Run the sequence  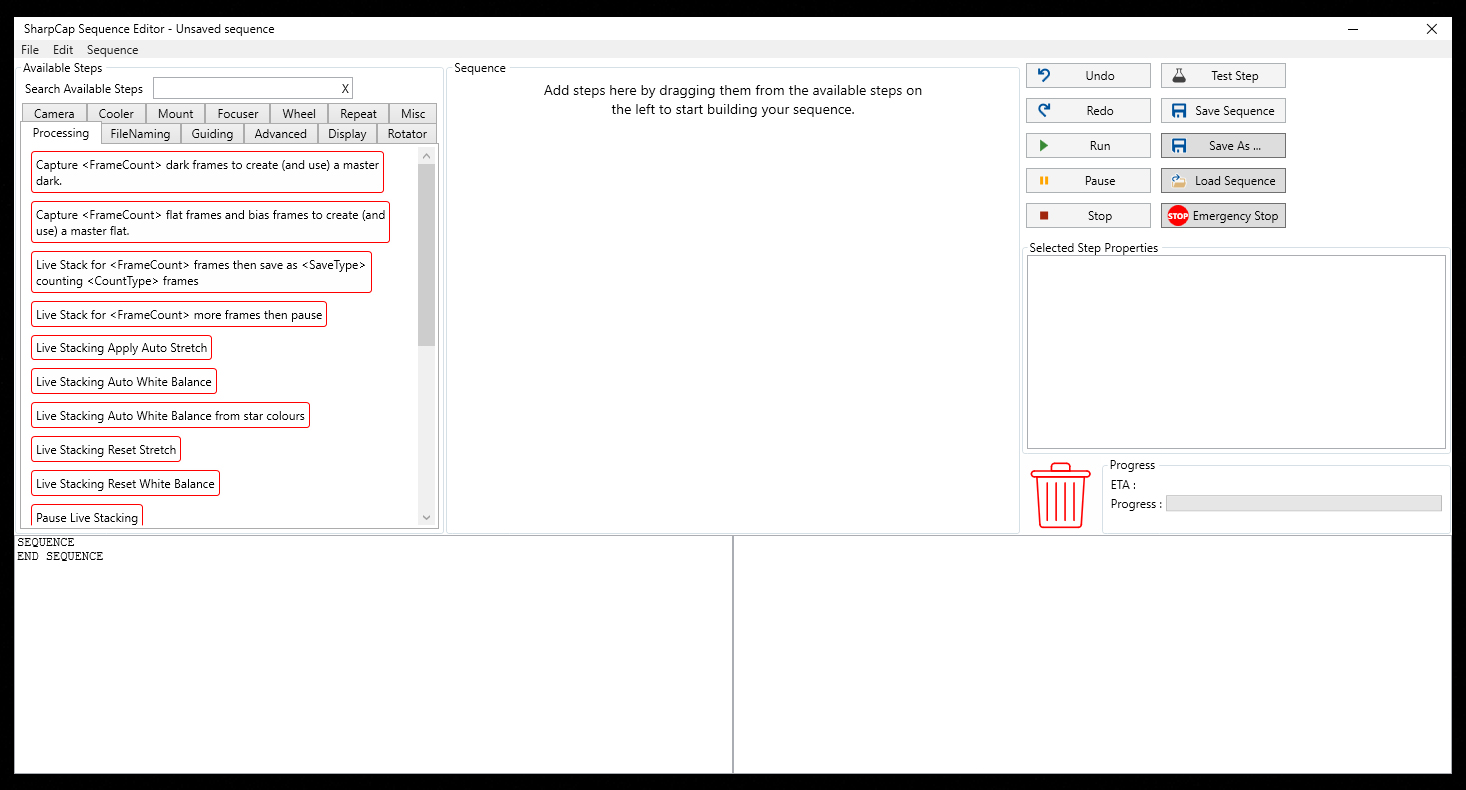click(1088, 146)
